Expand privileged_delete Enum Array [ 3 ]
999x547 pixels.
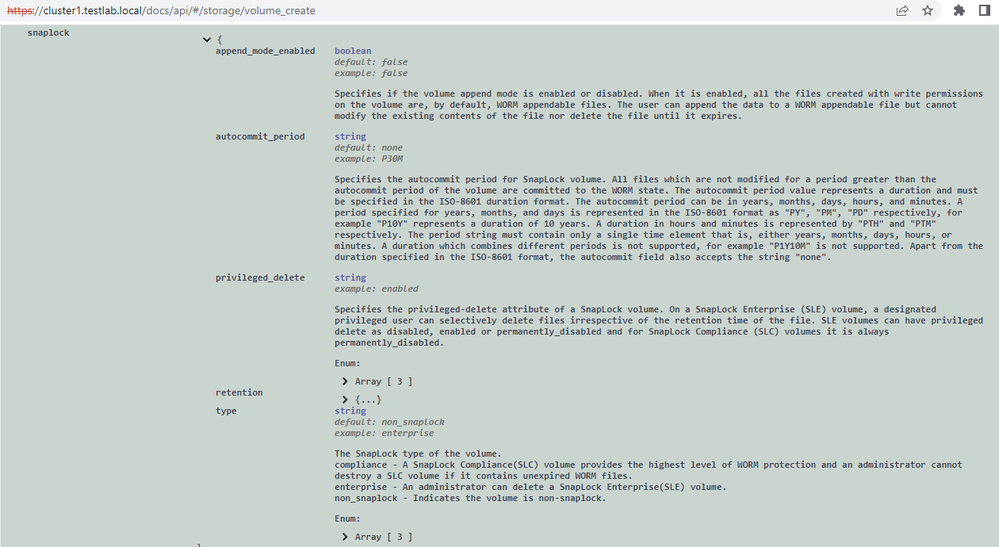point(377,381)
